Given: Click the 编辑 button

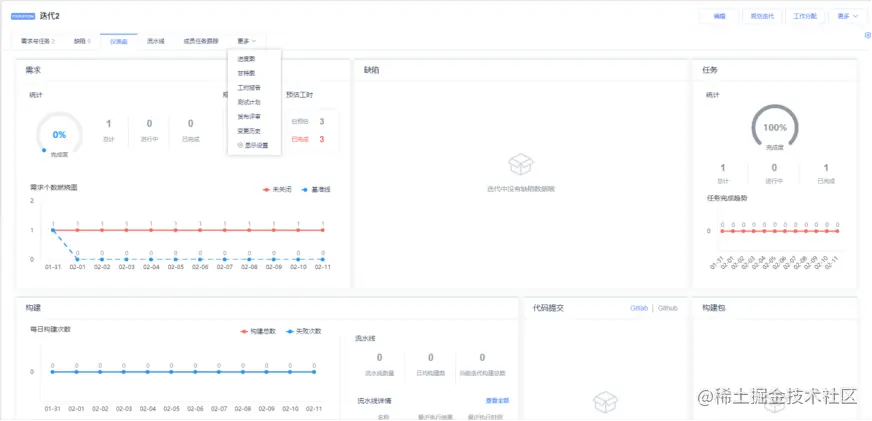Looking at the screenshot, I should pyautogui.click(x=719, y=16).
